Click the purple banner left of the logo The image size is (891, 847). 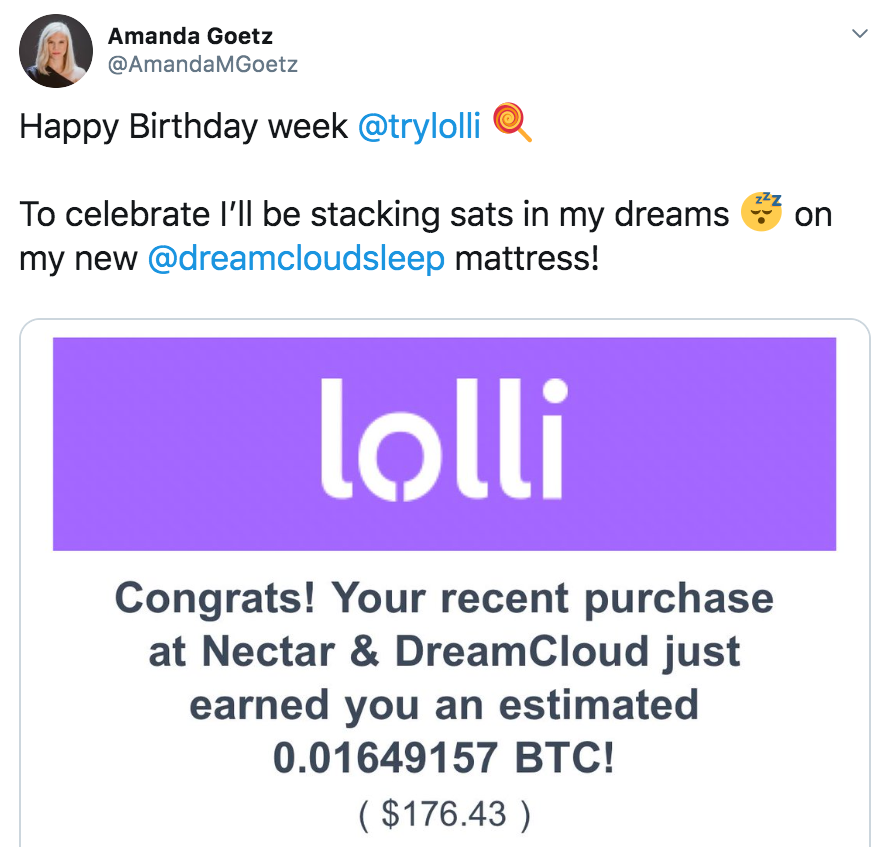(186, 444)
